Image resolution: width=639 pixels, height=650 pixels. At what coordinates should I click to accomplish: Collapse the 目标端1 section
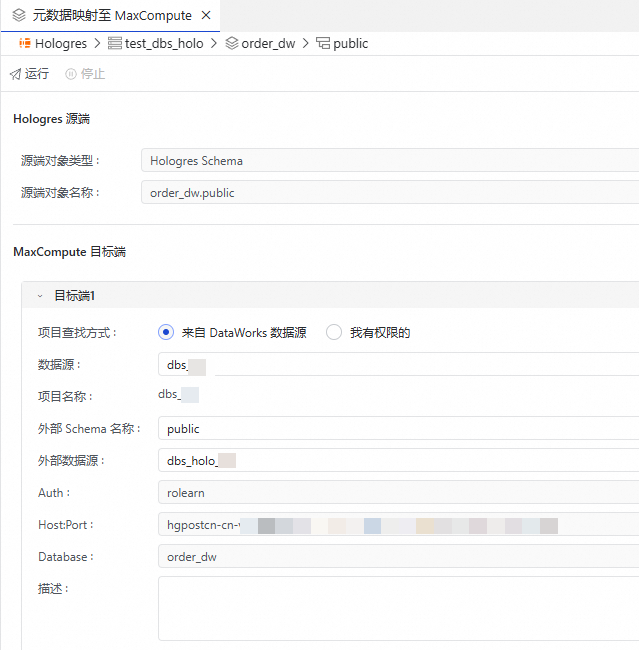40,296
